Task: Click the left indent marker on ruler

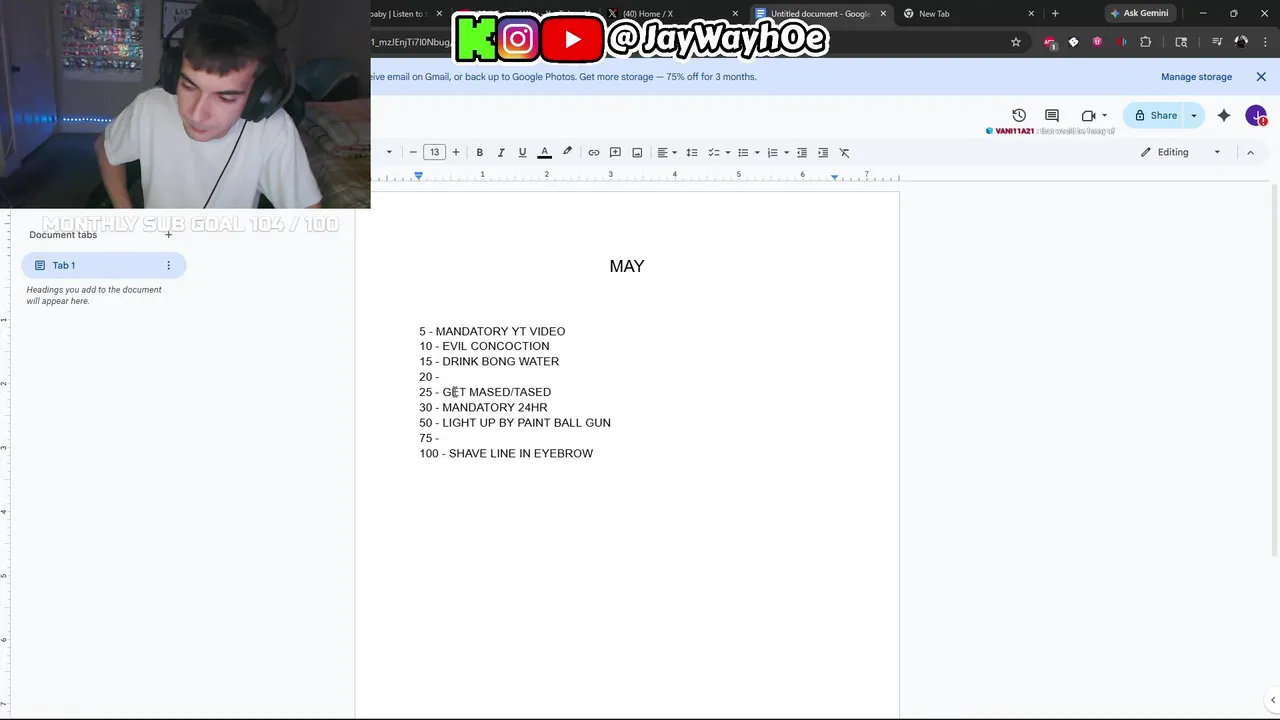Action: pyautogui.click(x=418, y=176)
